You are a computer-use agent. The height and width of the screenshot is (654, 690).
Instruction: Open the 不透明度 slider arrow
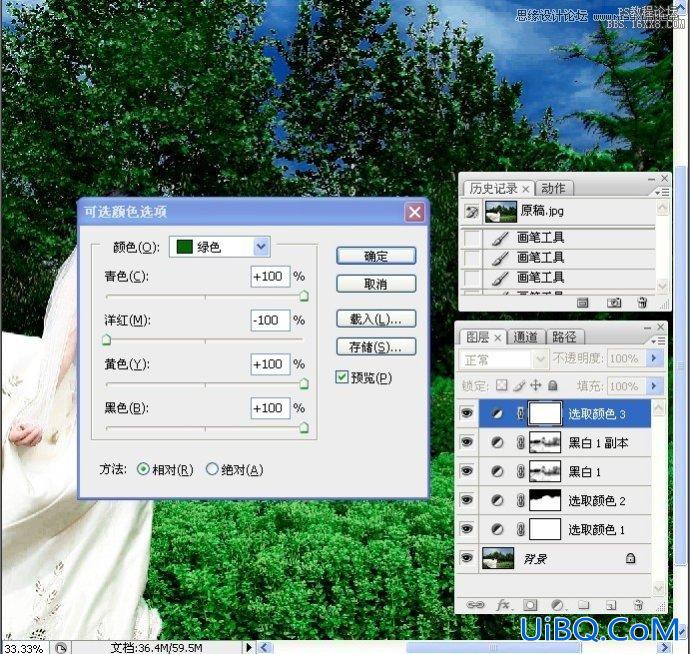tap(654, 359)
